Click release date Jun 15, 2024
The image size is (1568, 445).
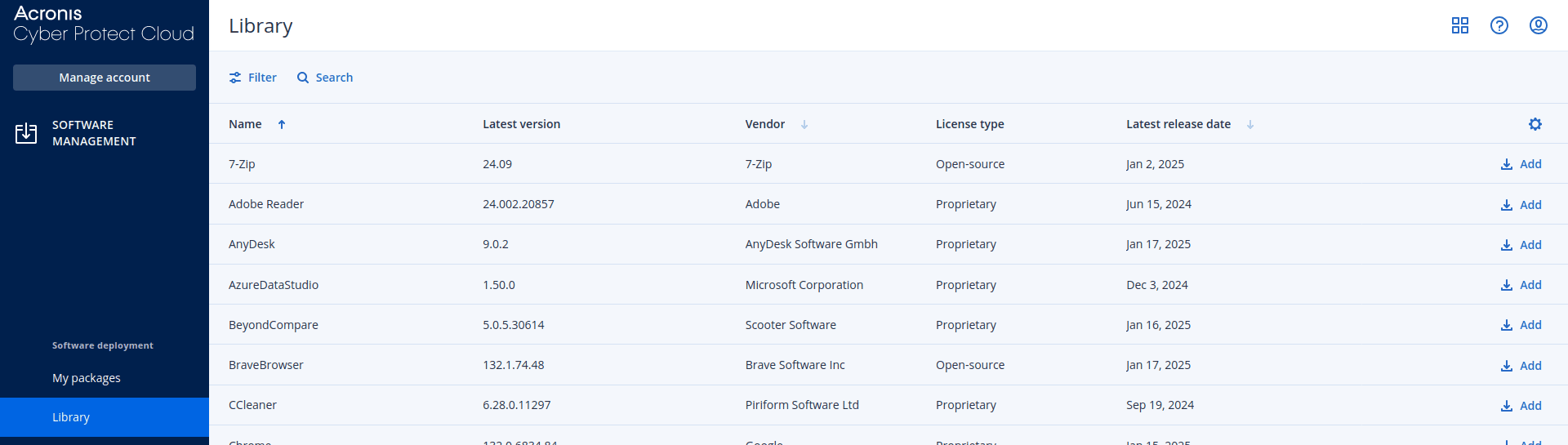pyautogui.click(x=1159, y=204)
